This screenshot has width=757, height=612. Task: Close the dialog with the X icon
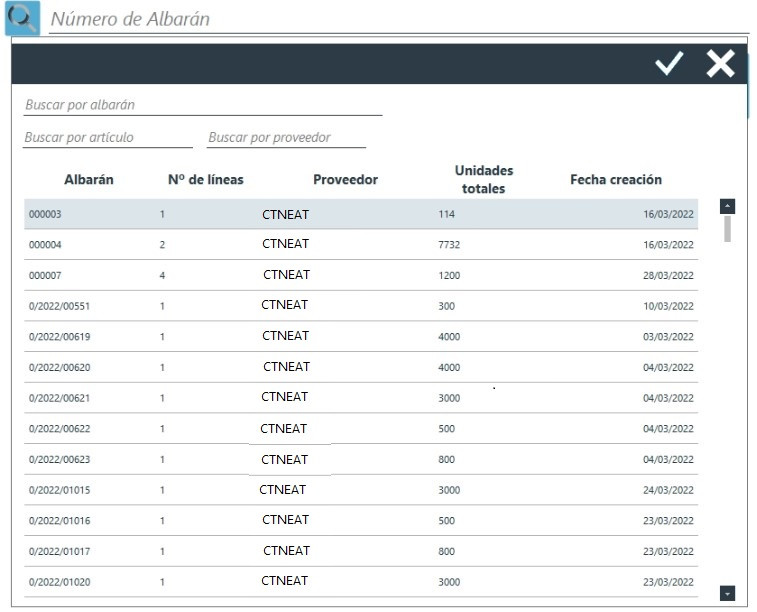[x=720, y=64]
